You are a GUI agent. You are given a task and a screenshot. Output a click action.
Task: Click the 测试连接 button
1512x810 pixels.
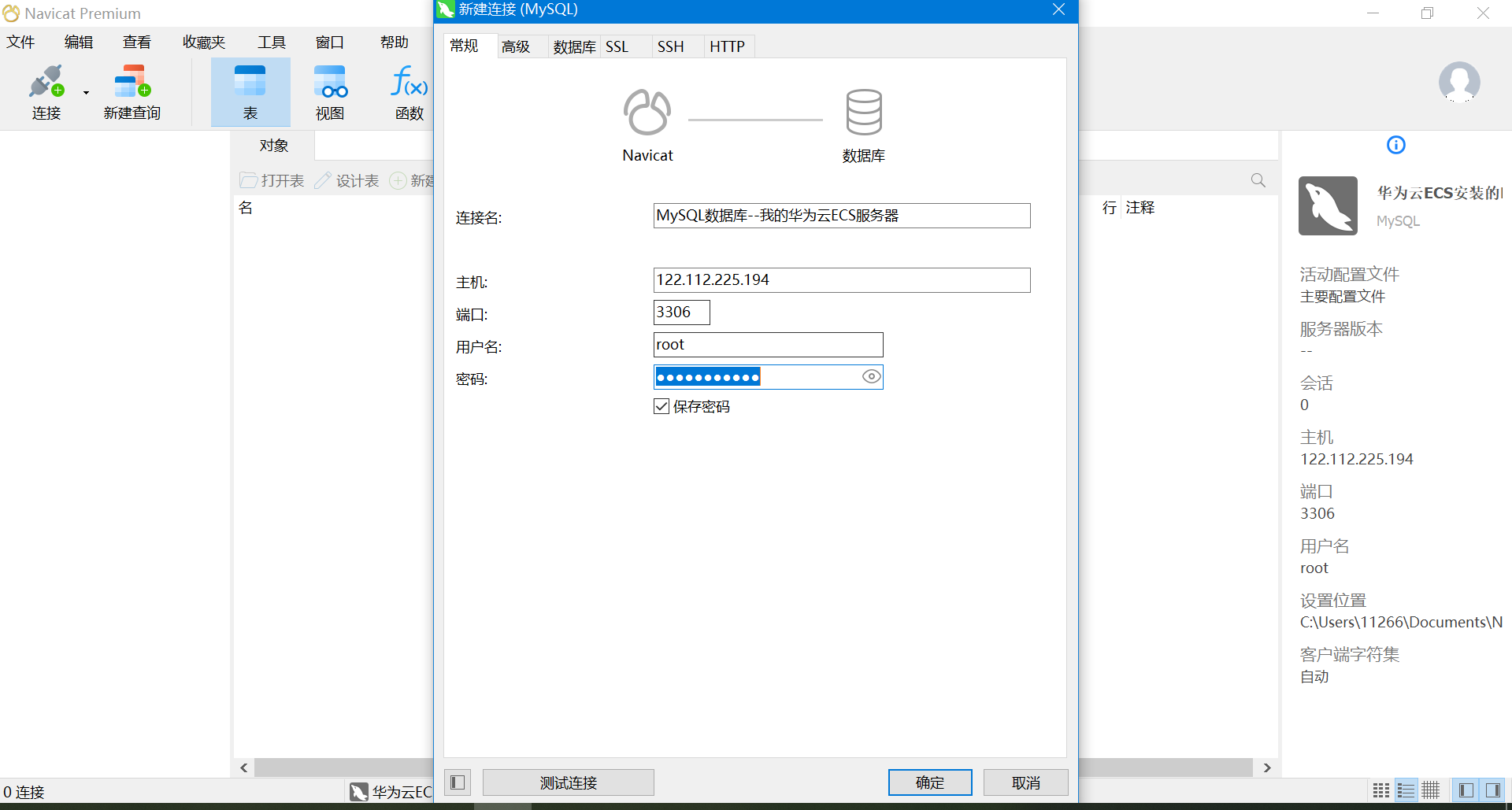coord(568,782)
